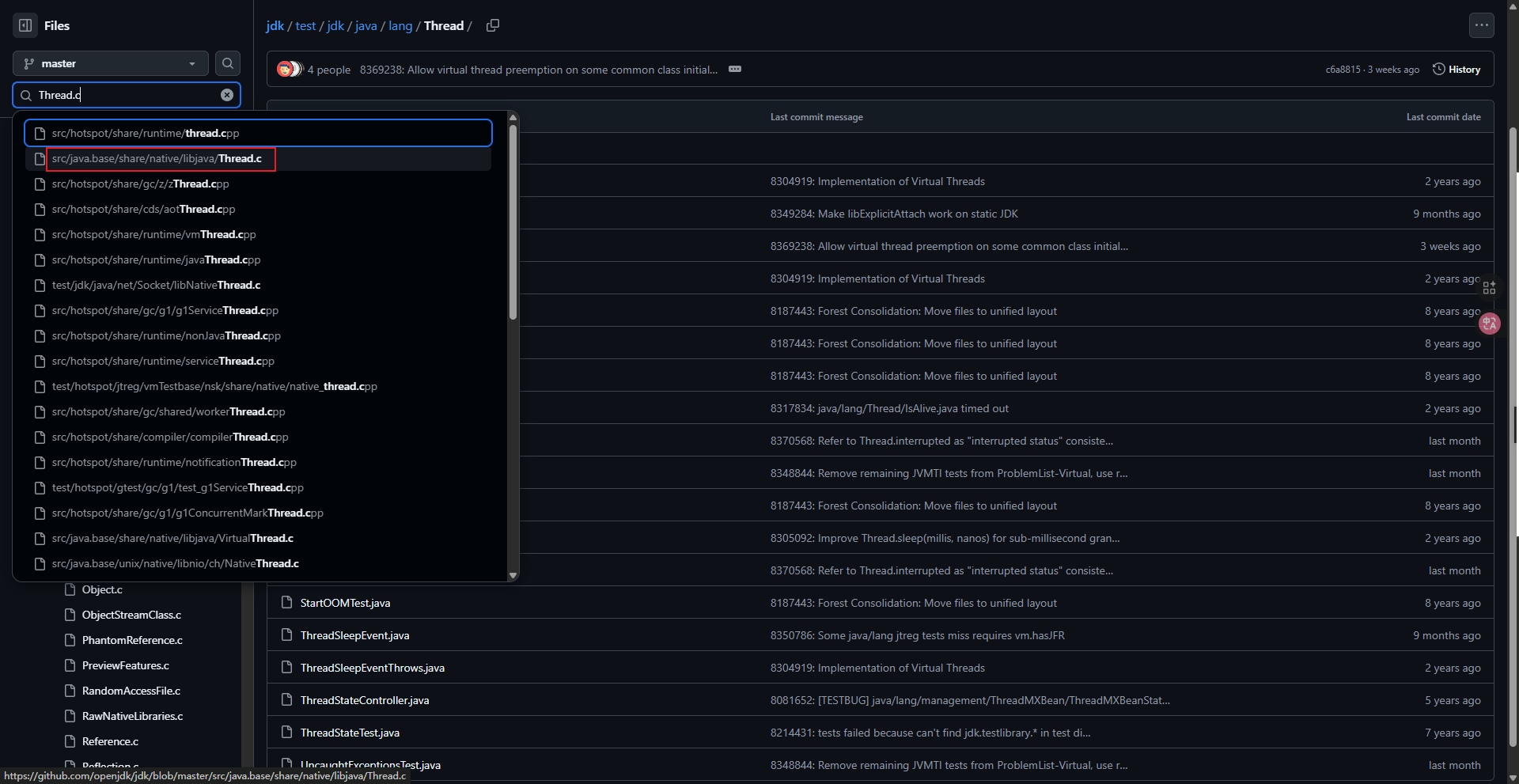Open the translate extension floating icon

(1490, 323)
